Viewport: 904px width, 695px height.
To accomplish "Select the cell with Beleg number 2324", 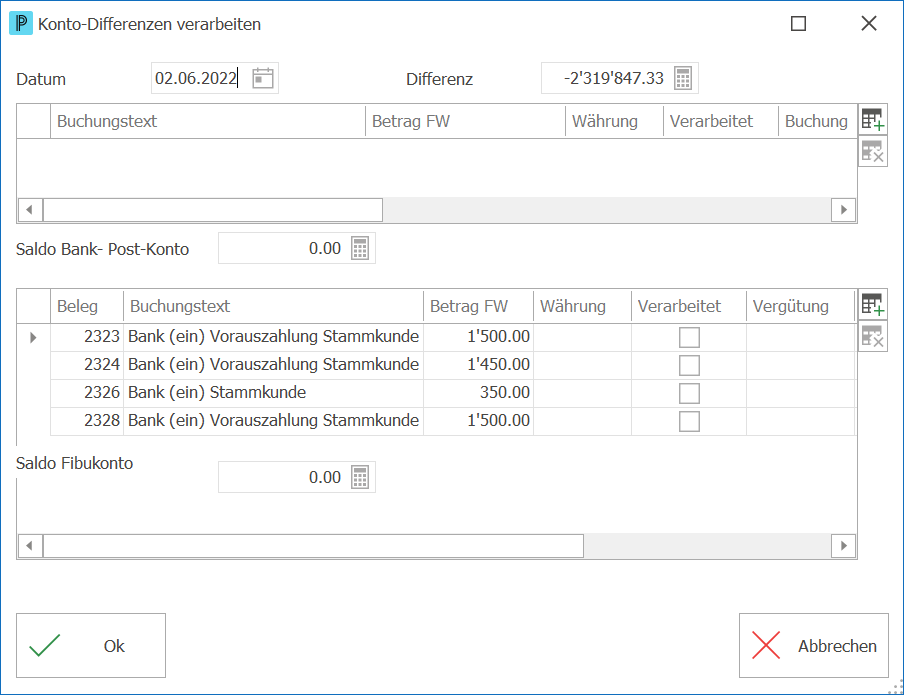I will coord(87,365).
